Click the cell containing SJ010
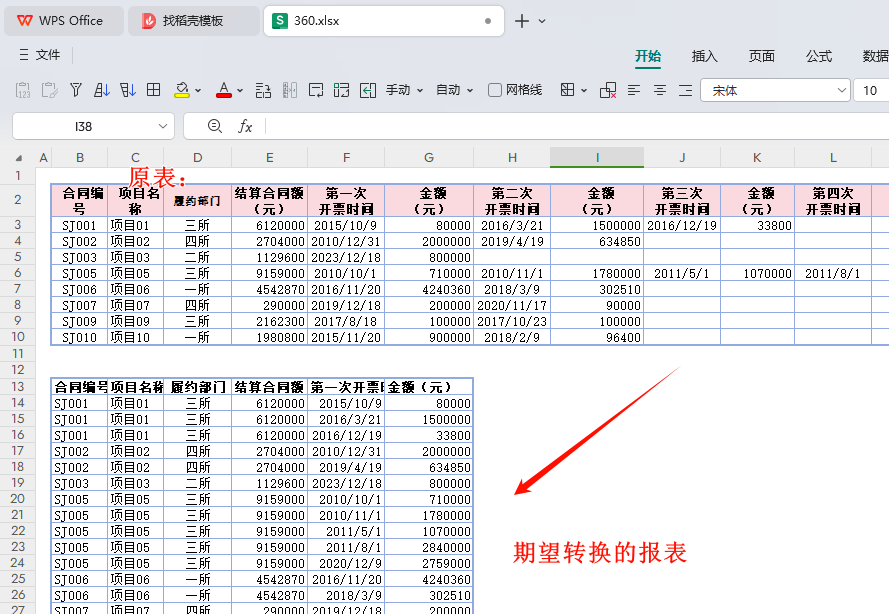Screen dimensions: 889x614 click(79, 337)
